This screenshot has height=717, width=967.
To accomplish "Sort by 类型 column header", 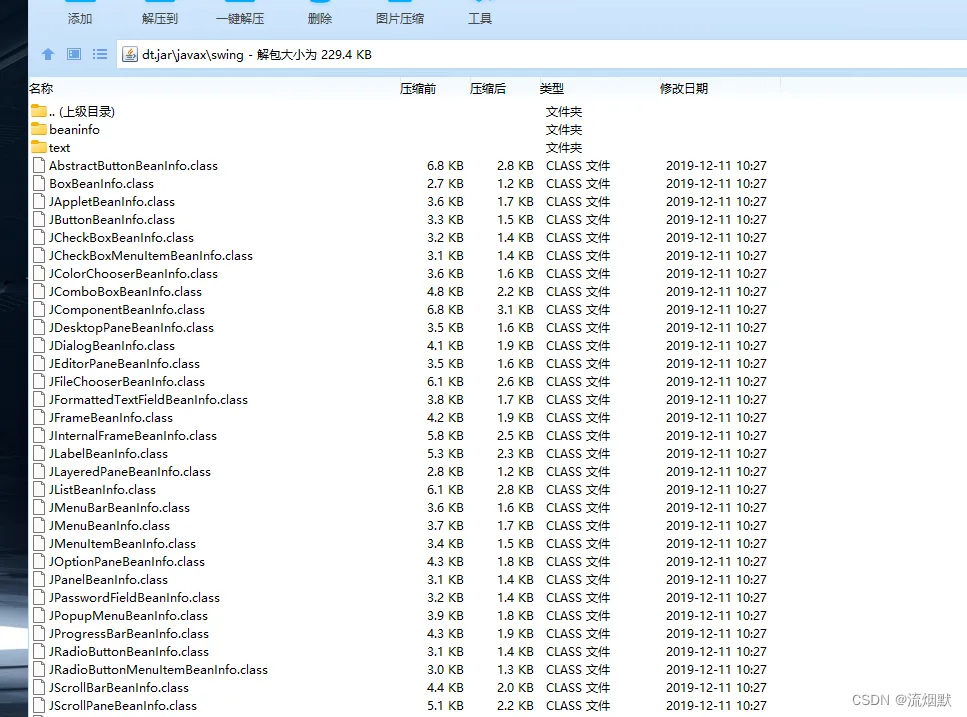I will pos(551,89).
